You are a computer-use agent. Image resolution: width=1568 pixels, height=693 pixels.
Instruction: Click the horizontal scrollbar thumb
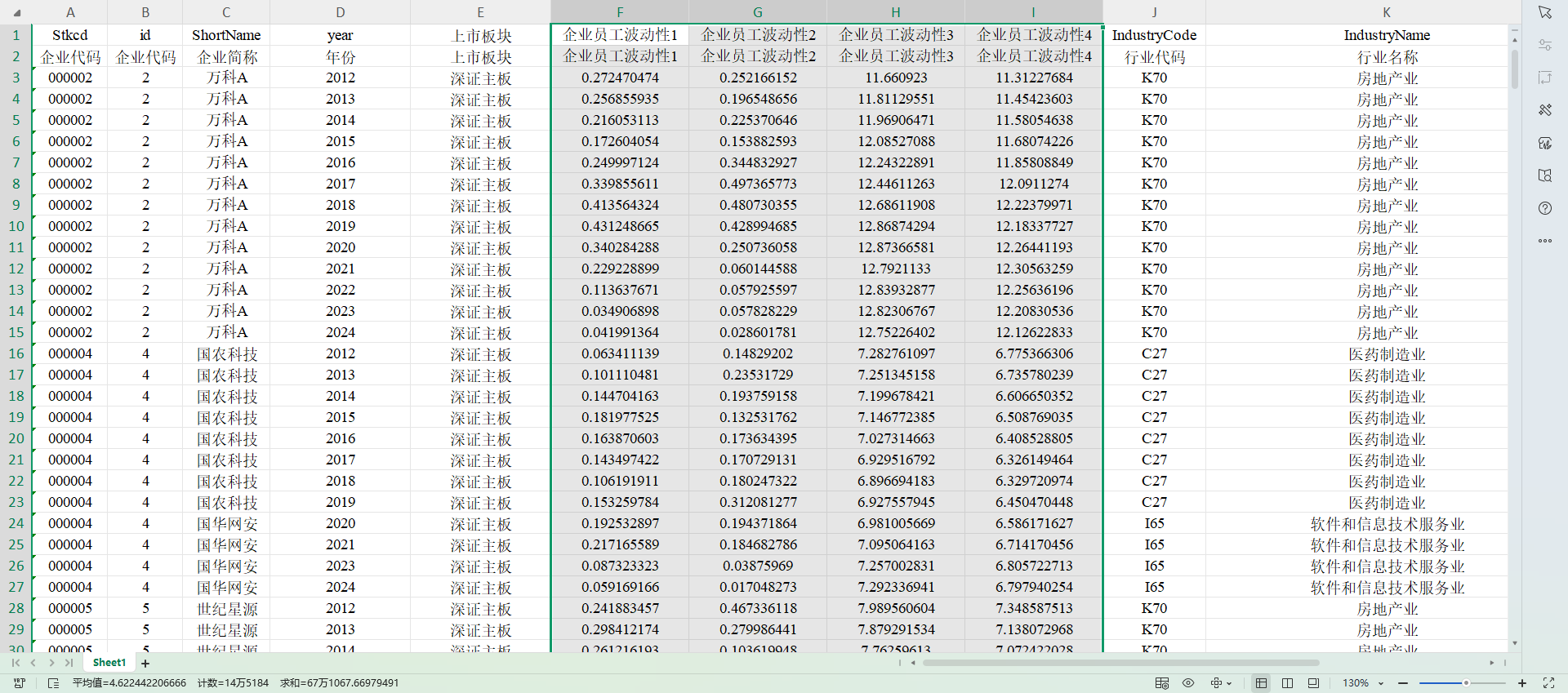pos(1120,663)
